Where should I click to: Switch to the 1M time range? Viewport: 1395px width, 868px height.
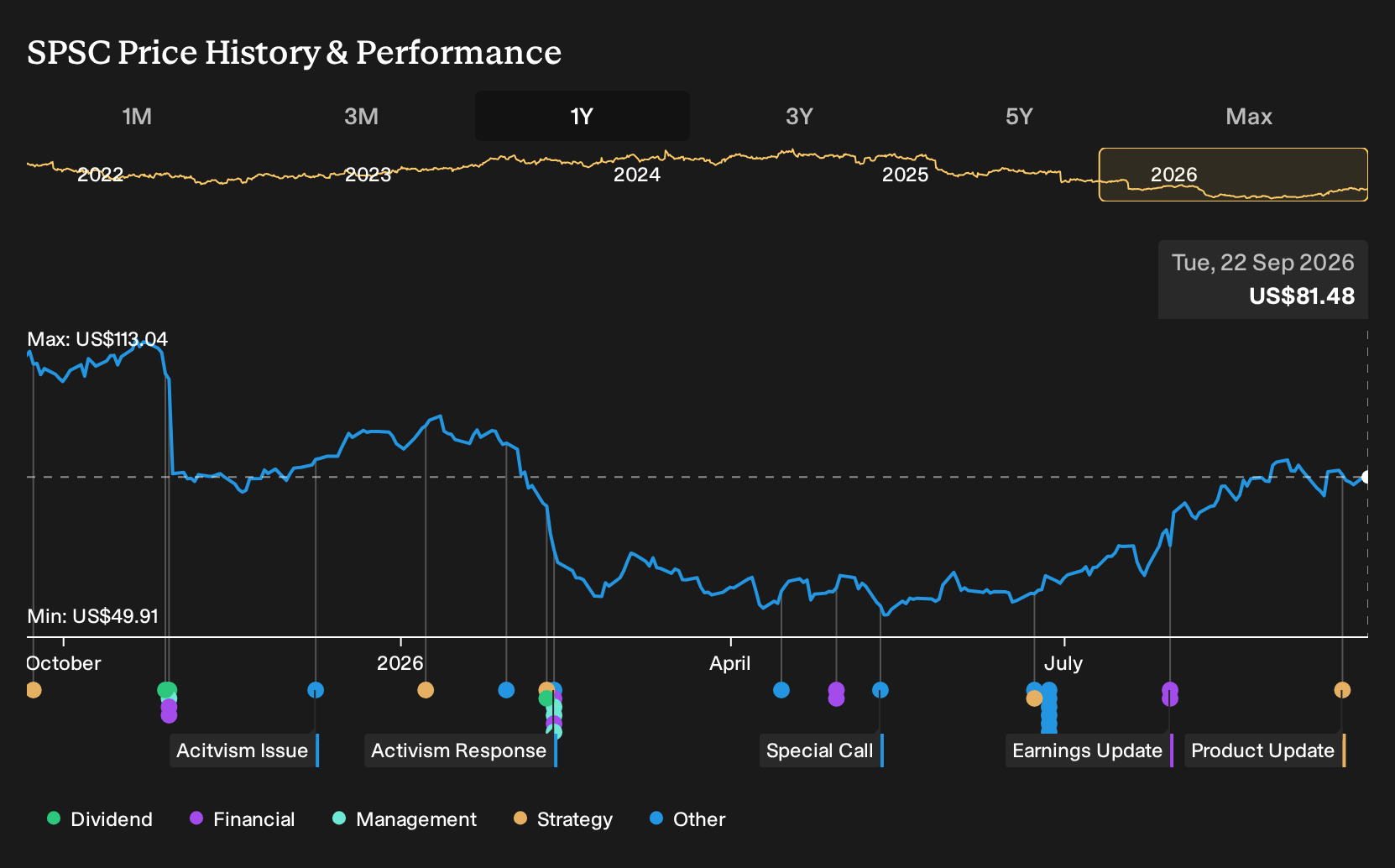[137, 116]
